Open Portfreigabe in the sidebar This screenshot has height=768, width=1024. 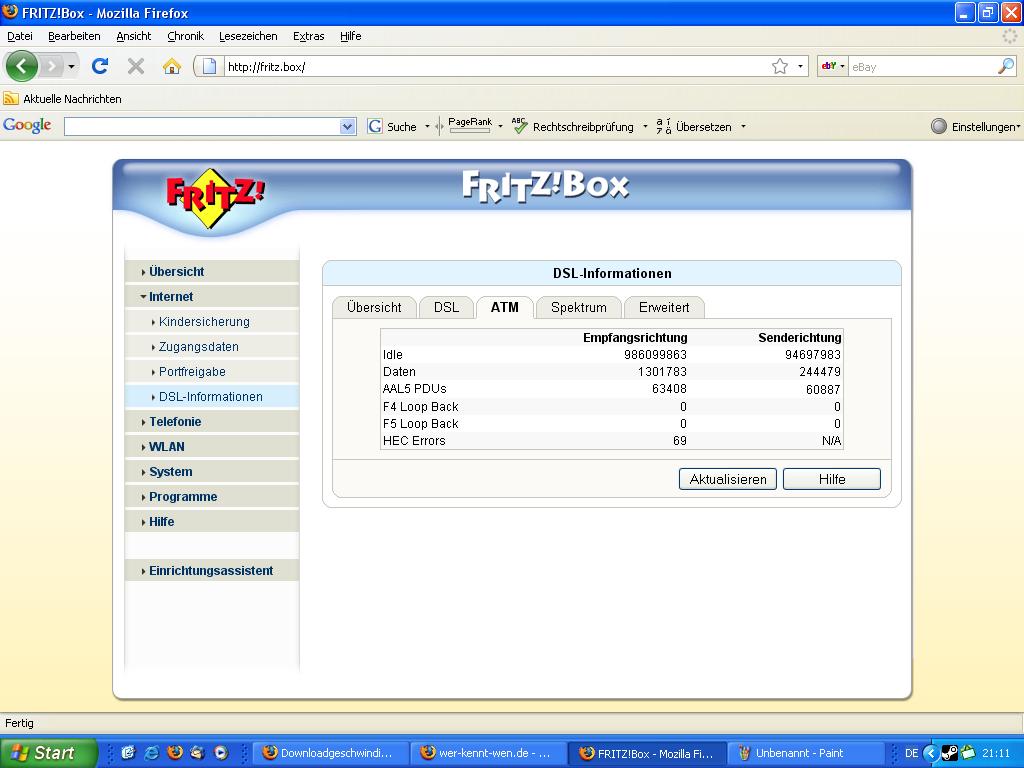(x=212, y=372)
